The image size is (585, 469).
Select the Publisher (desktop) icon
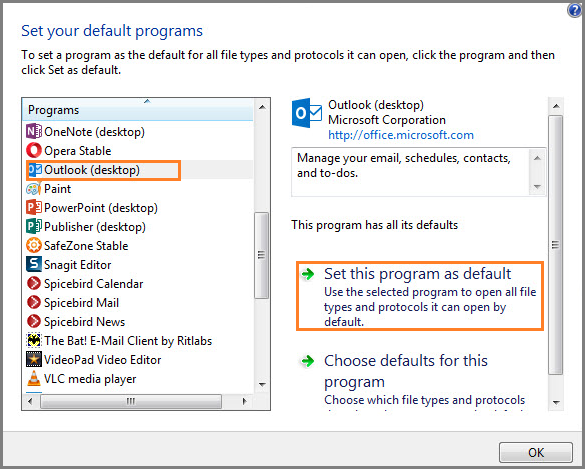pos(34,227)
